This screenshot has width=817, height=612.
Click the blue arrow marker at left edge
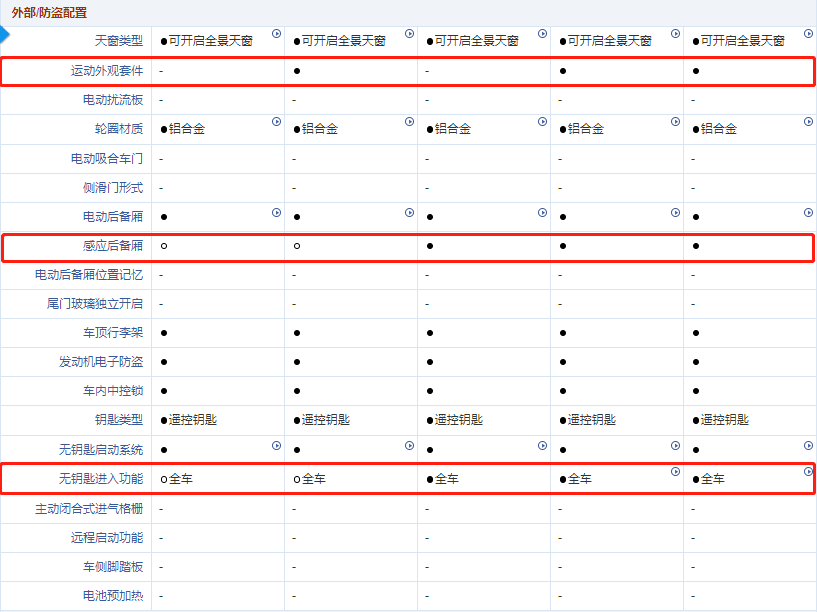(5, 35)
